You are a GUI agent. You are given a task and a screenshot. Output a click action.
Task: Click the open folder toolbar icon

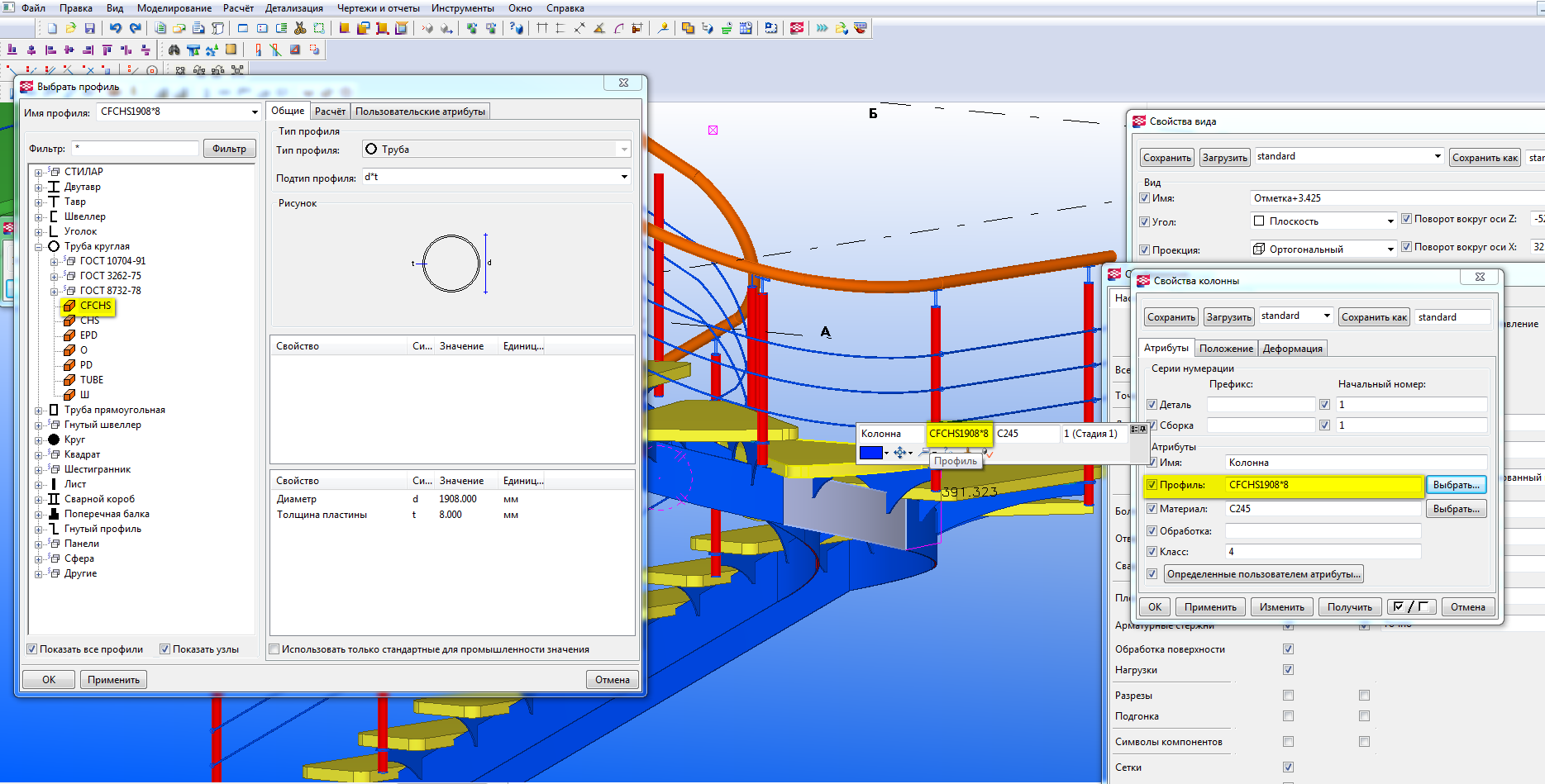[71, 28]
